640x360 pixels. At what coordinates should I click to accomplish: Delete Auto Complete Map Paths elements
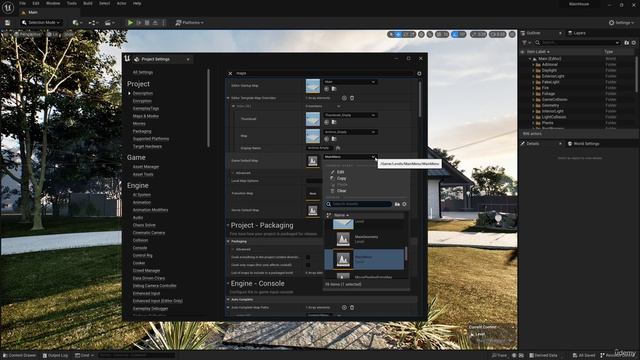(x=352, y=308)
